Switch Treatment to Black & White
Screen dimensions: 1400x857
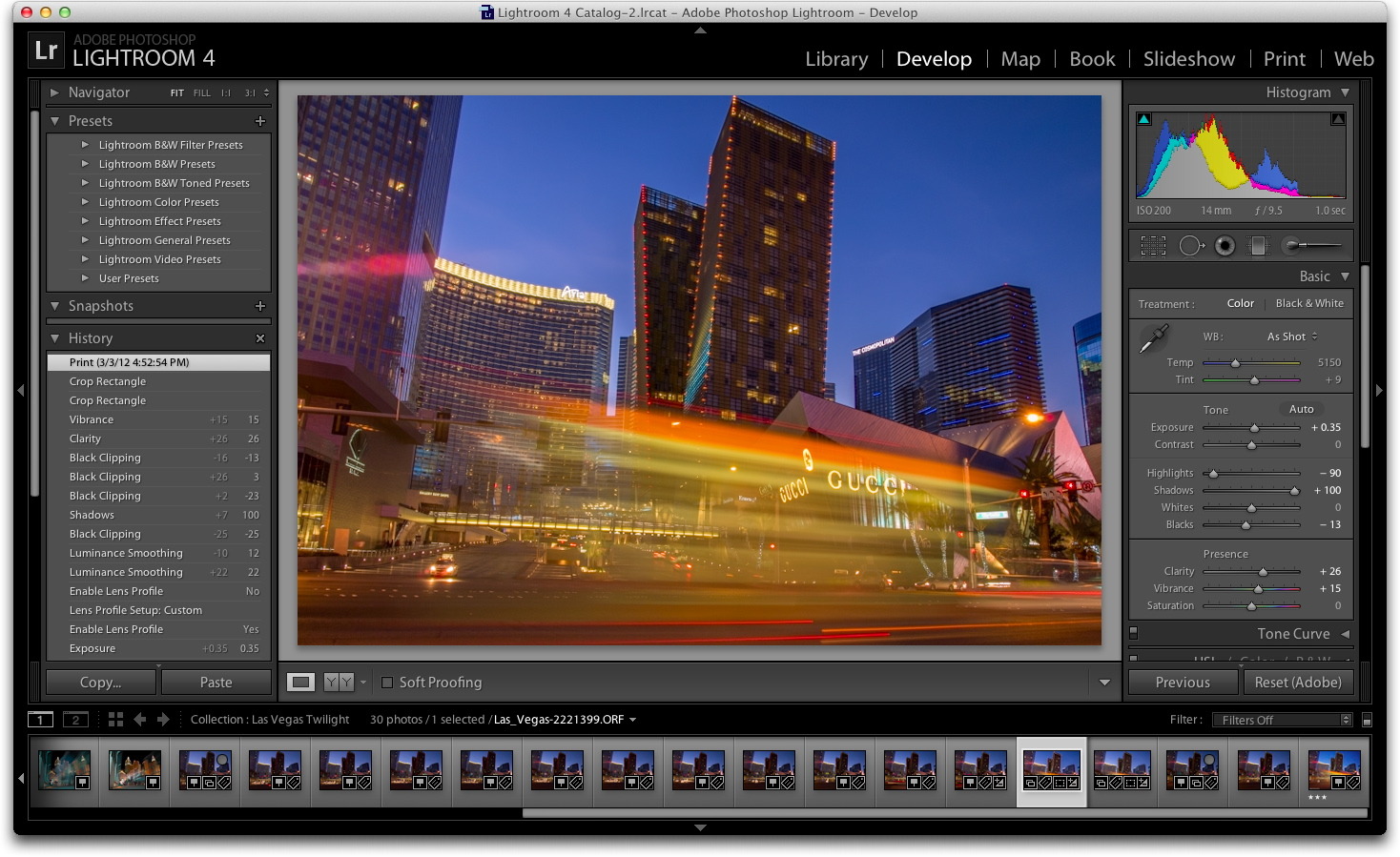point(1309,303)
